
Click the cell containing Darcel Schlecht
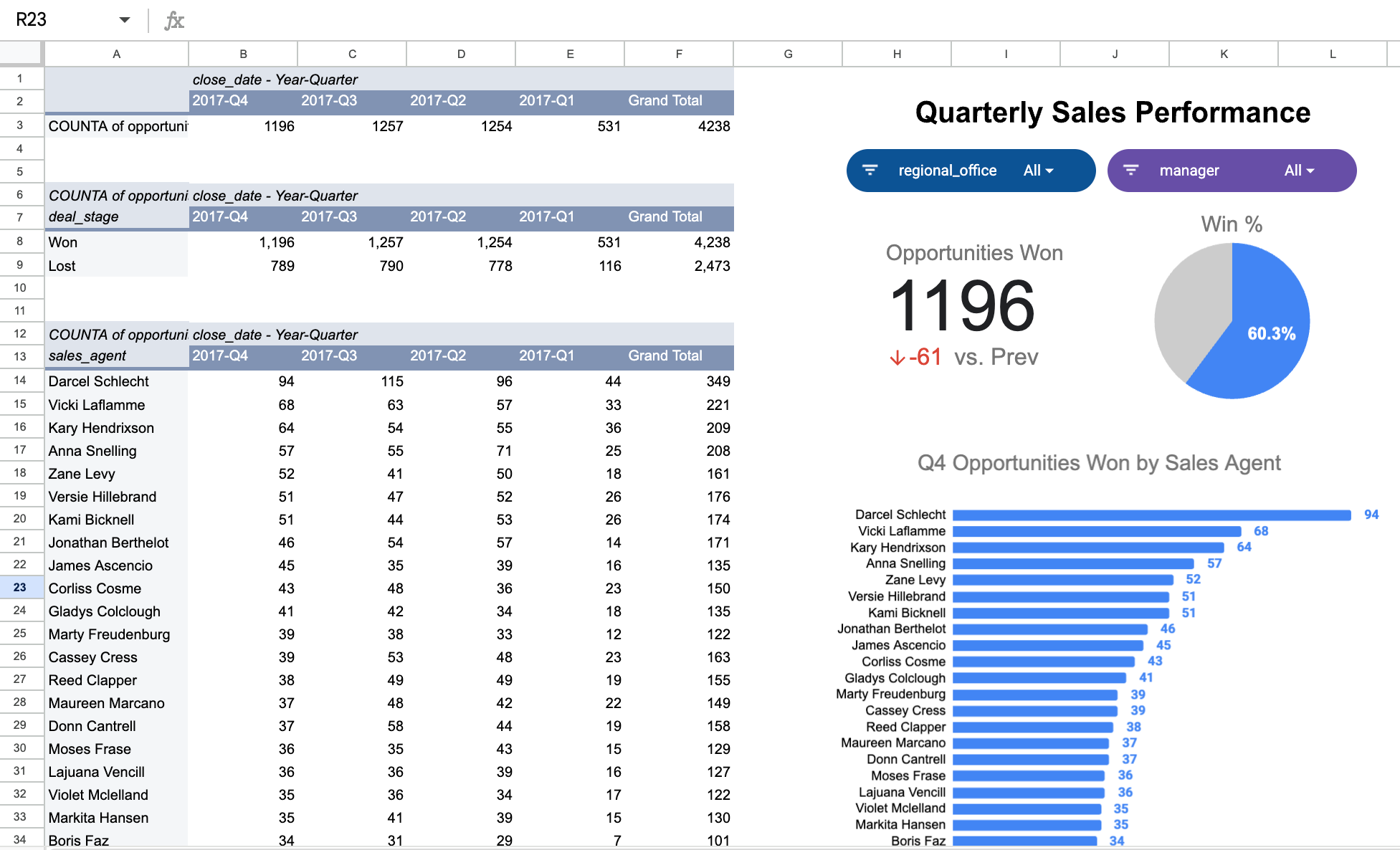point(99,381)
